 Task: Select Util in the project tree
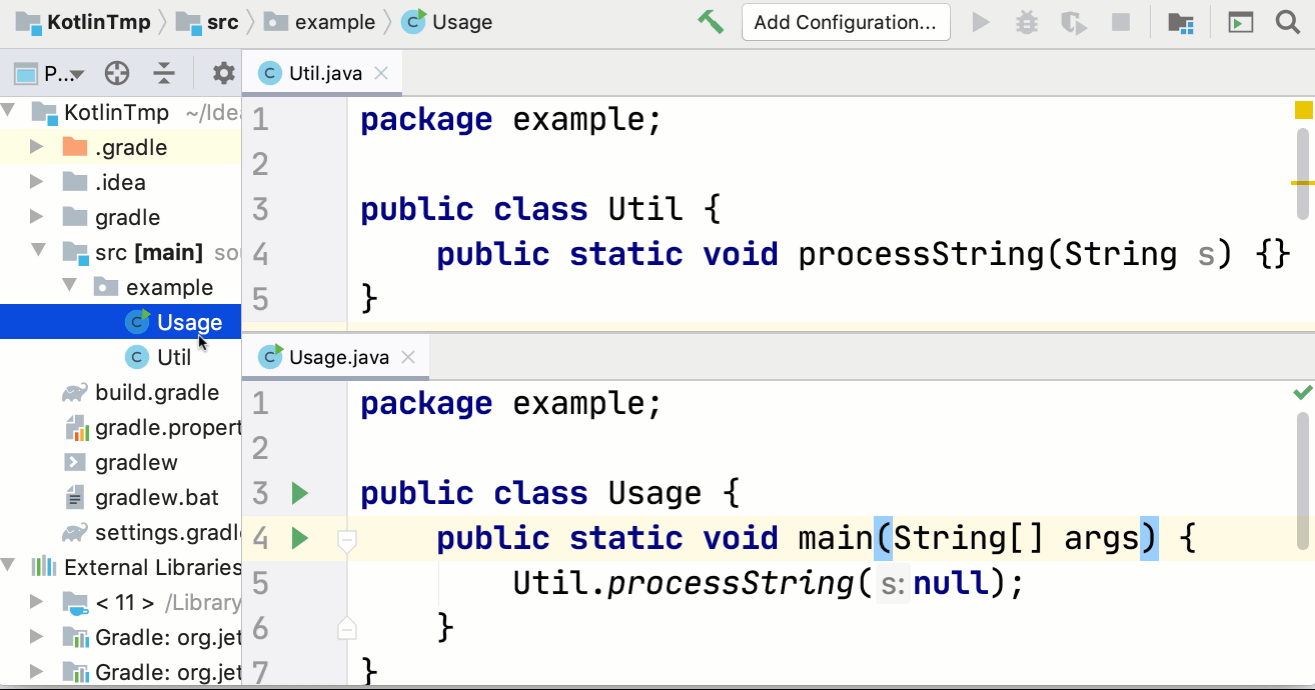[x=173, y=356]
